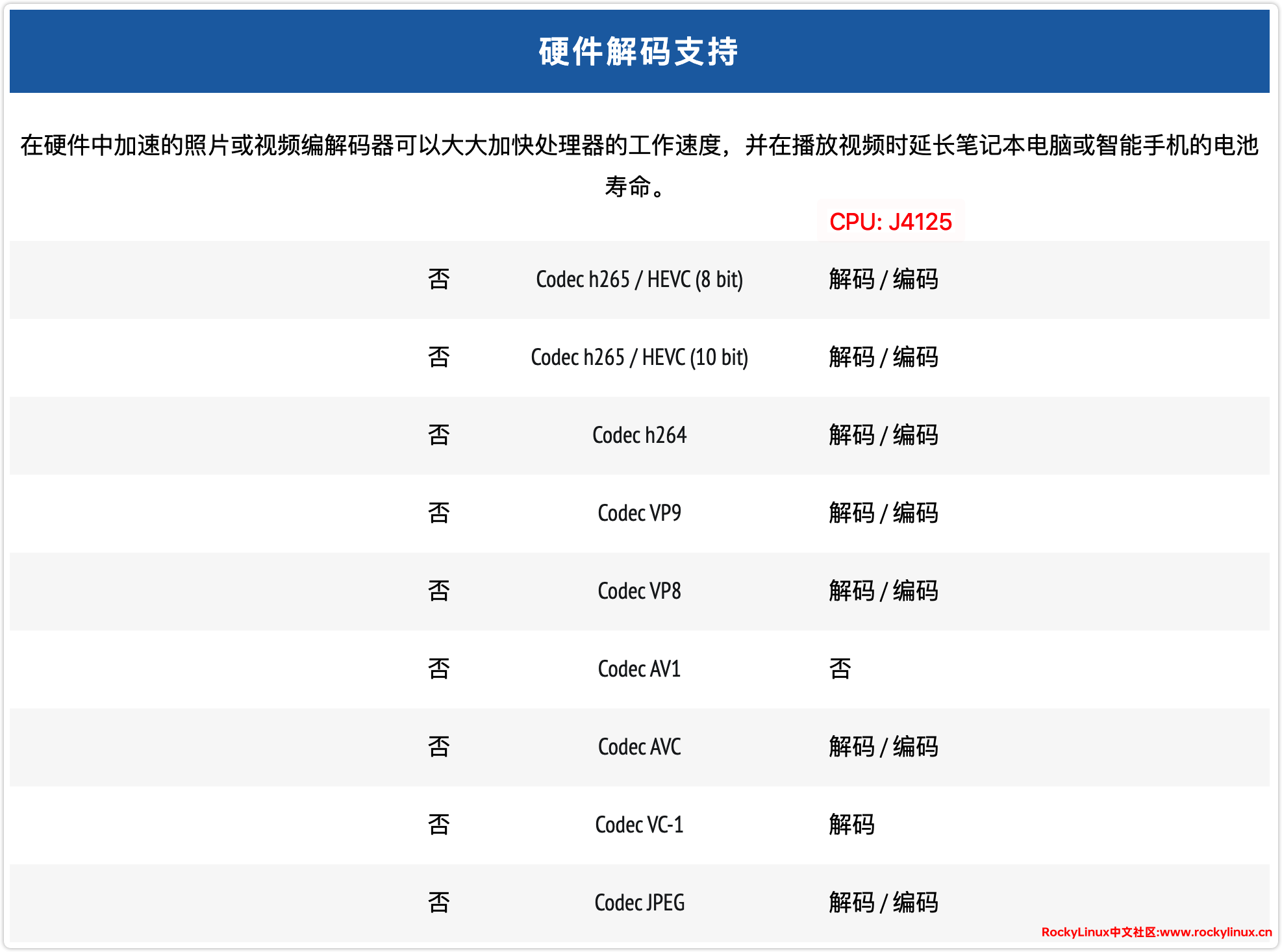Click 解码 / 编码 value in the JPEG row
1282x952 pixels.
[x=883, y=903]
